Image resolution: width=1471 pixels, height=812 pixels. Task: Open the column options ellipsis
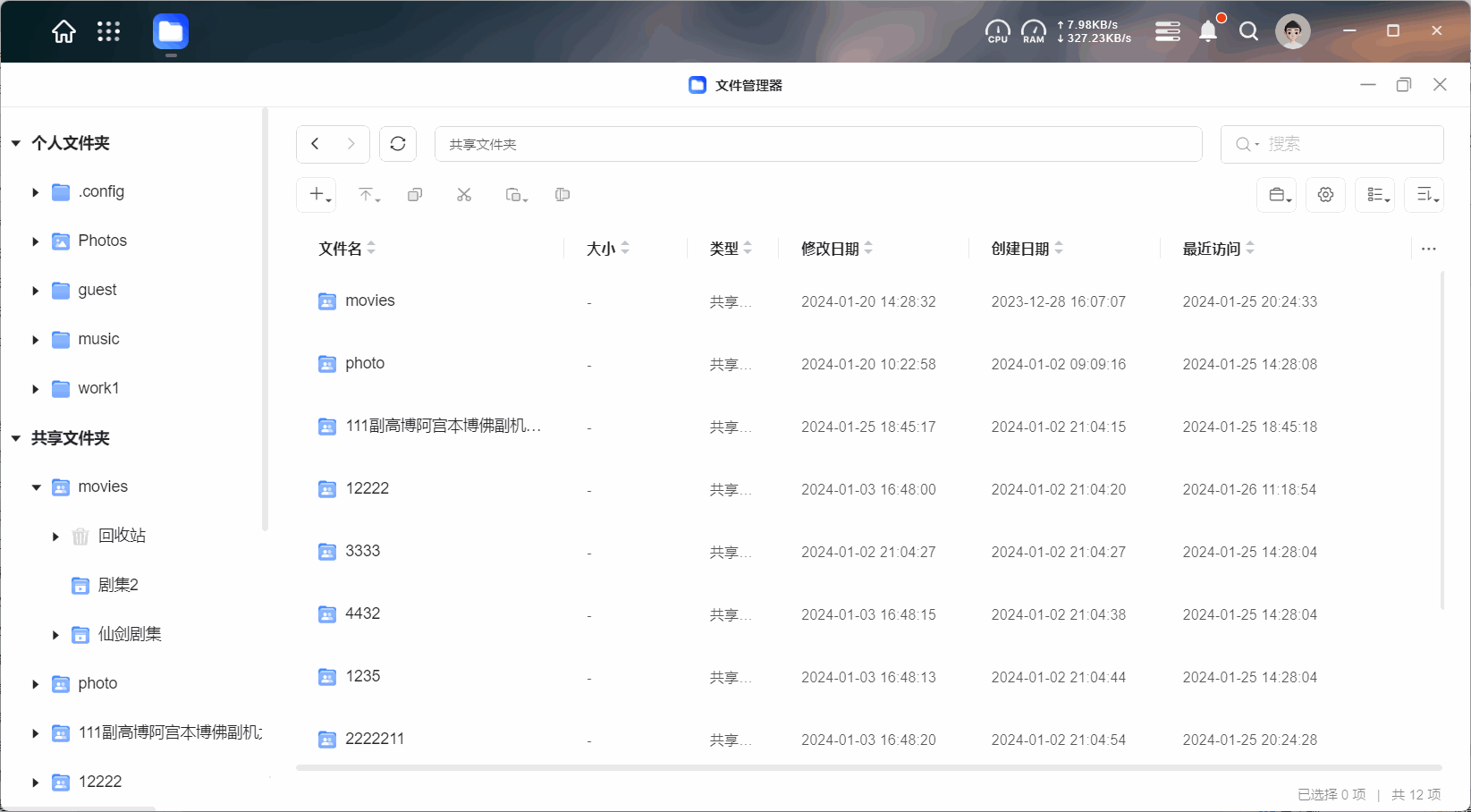click(1429, 249)
